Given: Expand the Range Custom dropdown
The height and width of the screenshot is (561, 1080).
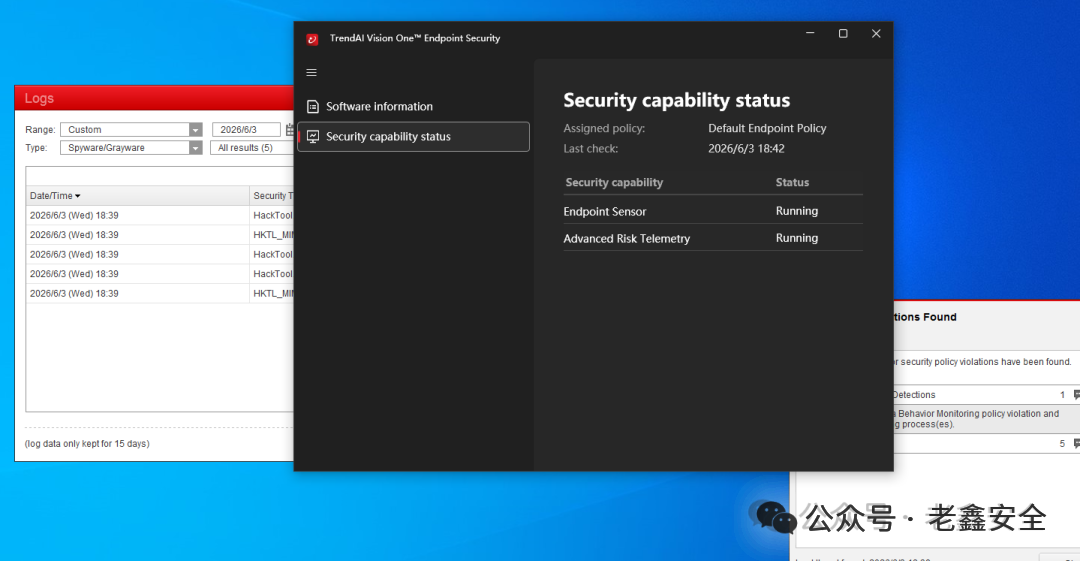Looking at the screenshot, I should [196, 130].
